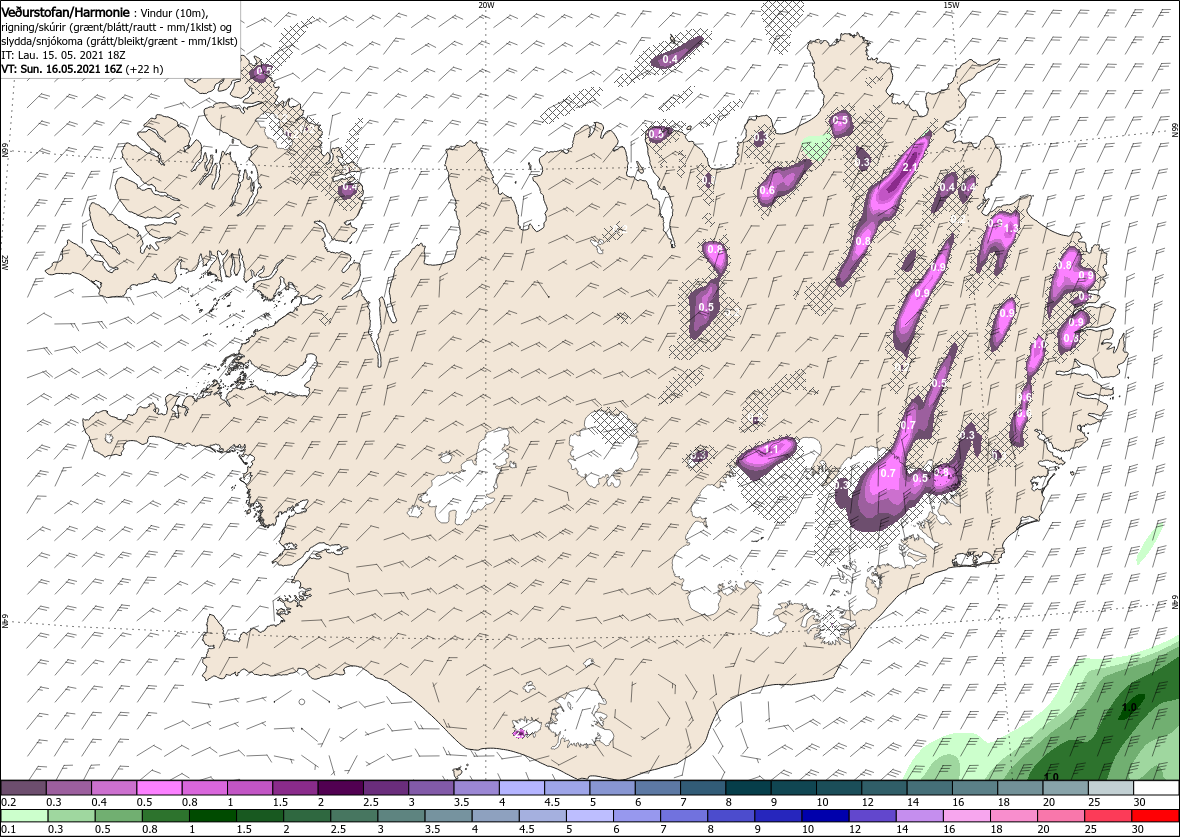Click bottom legend swatch starting at 7
The width and height of the screenshot is (1180, 837).
pyautogui.click(x=684, y=817)
